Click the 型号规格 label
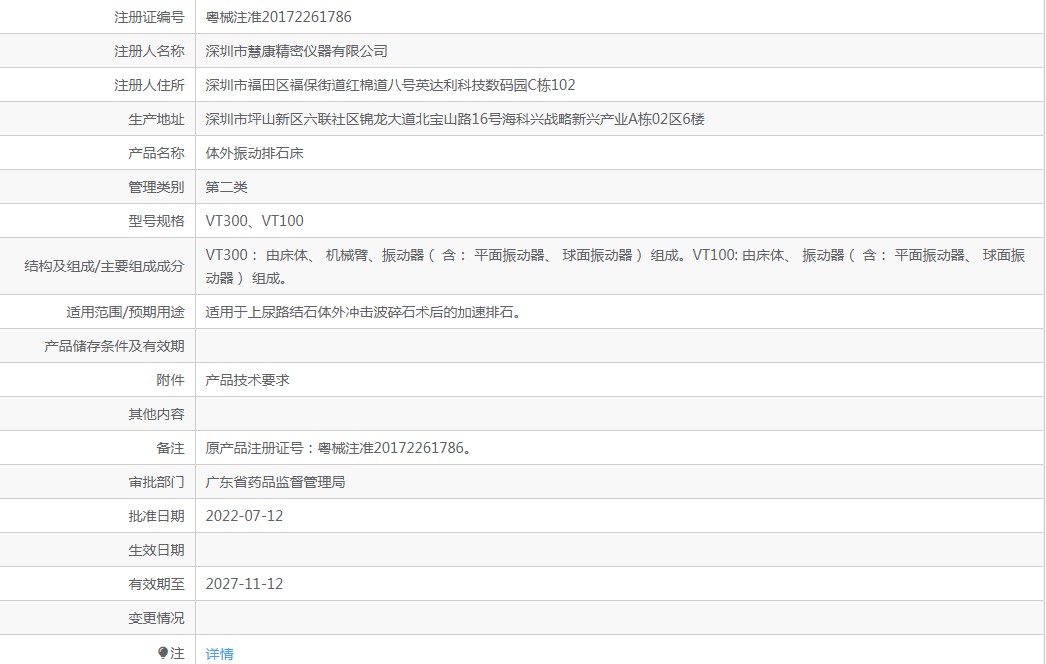Image resolution: width=1046 pixels, height=664 pixels. (x=156, y=221)
